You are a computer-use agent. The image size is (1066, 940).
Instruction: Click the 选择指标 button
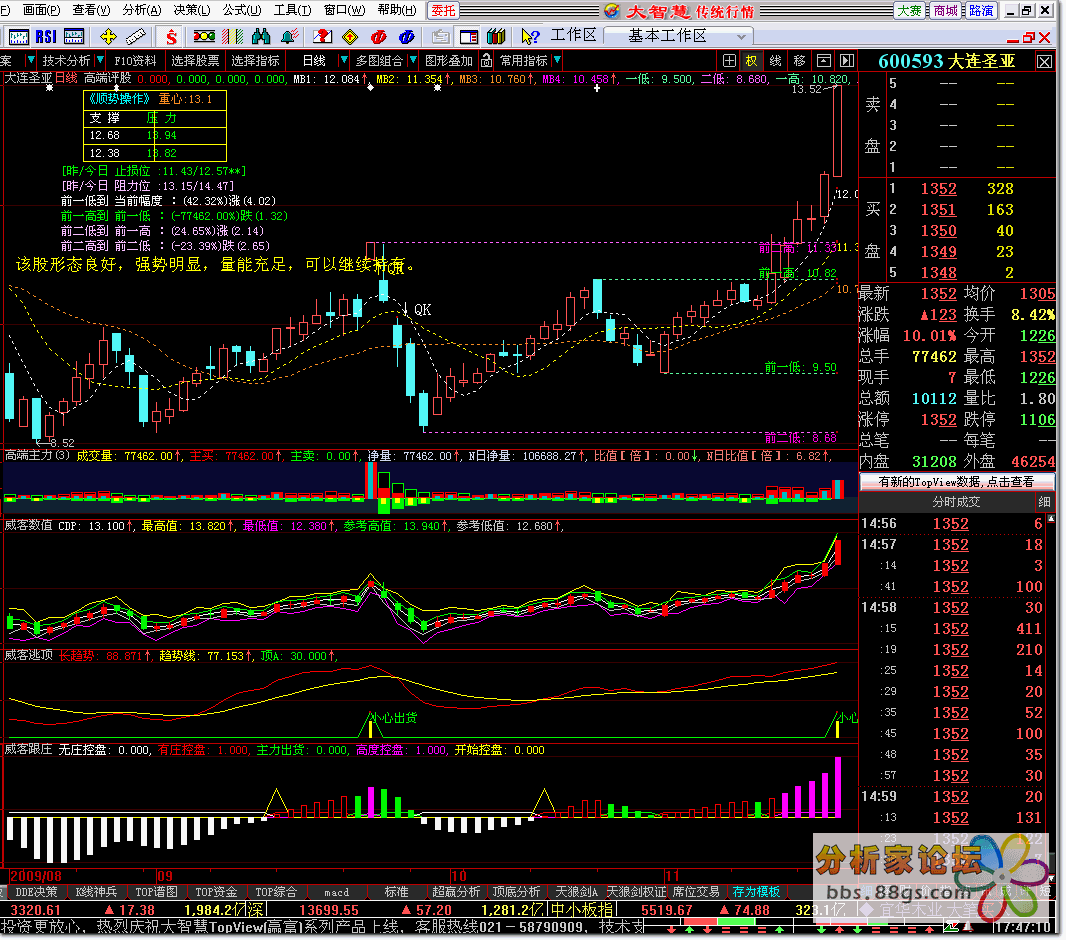coord(255,60)
